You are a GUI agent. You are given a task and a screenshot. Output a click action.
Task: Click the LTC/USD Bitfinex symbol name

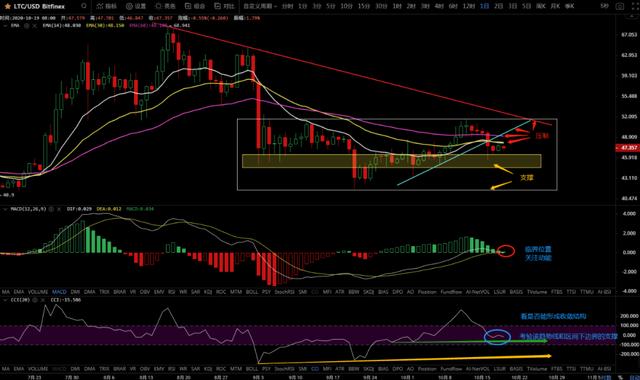click(x=39, y=7)
